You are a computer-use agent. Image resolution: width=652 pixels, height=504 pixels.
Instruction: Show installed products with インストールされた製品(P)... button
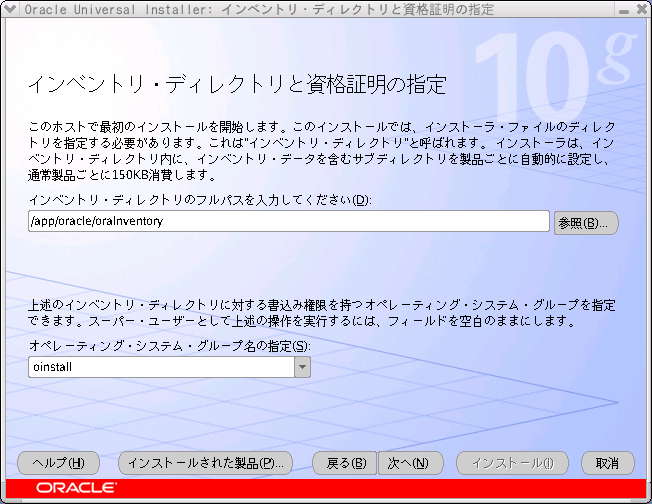pos(205,463)
